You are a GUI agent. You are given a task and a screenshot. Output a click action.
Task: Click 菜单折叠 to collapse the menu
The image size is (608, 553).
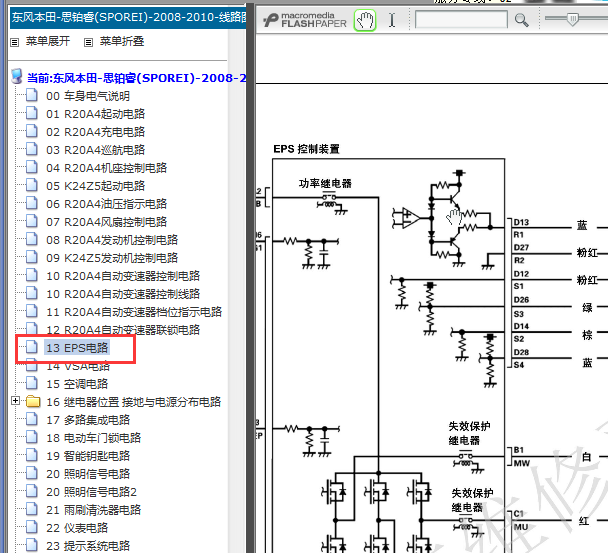coord(122,41)
